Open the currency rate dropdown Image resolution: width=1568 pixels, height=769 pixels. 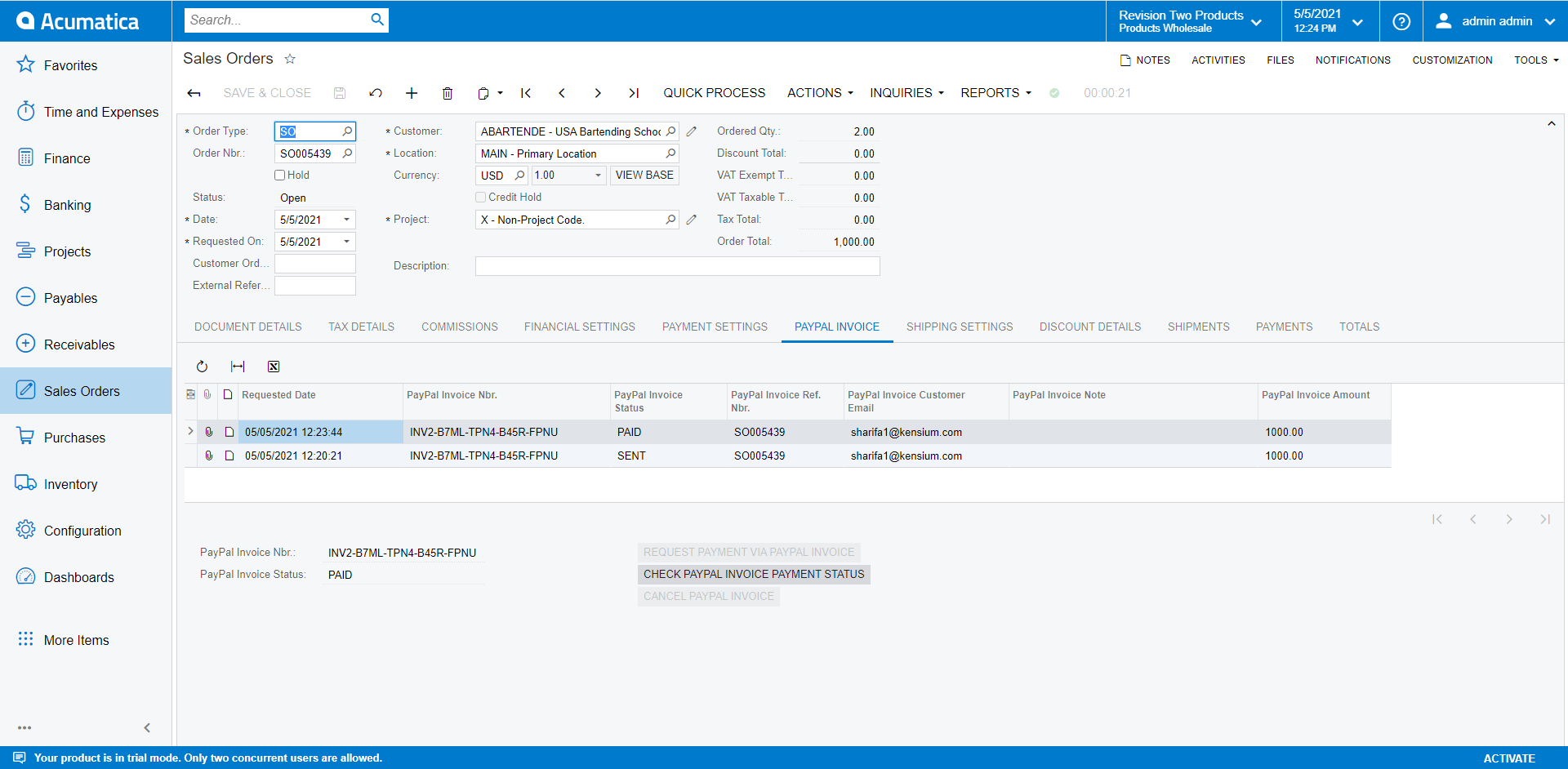(598, 176)
